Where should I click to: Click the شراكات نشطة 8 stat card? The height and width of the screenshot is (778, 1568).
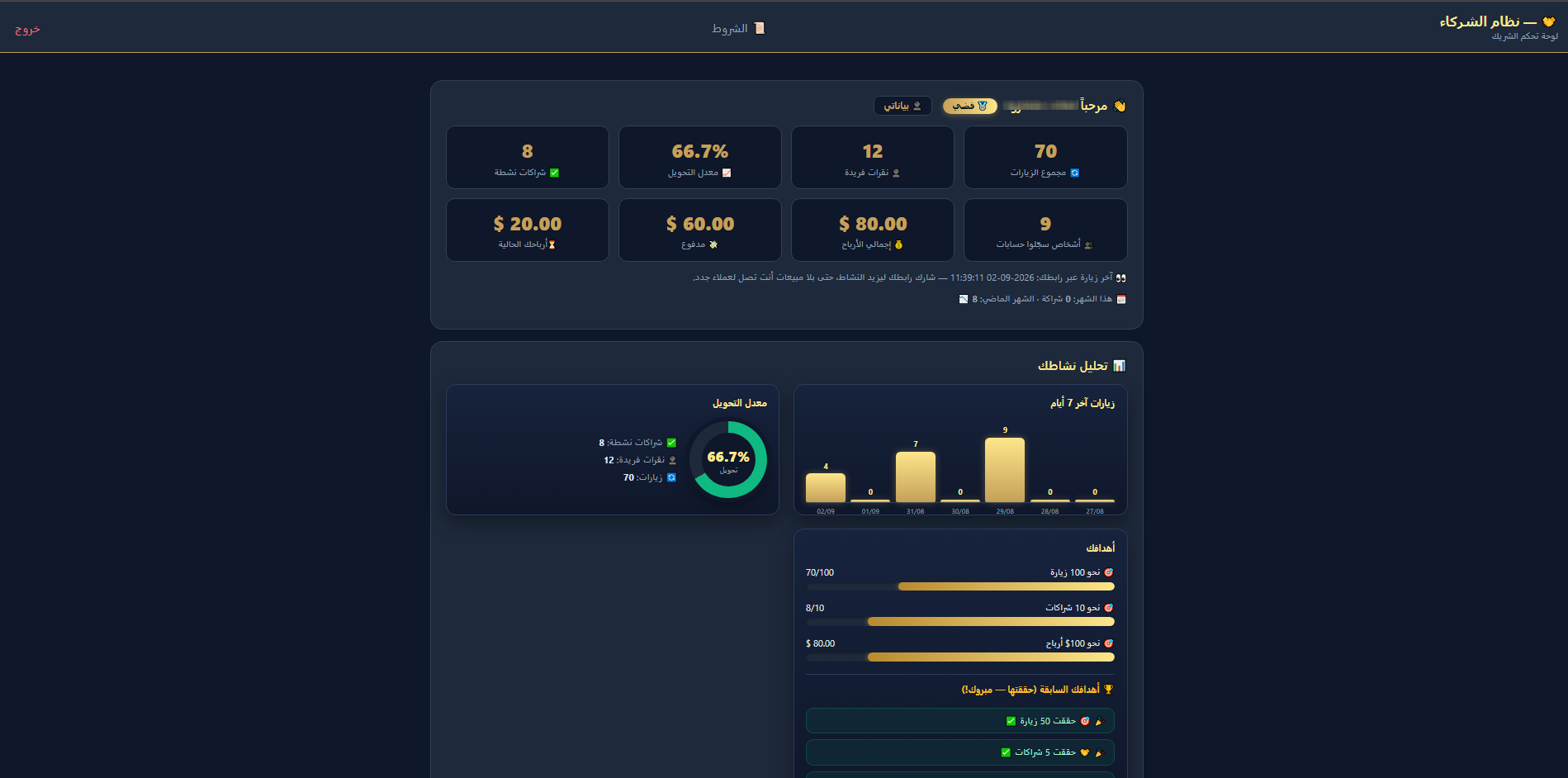[x=528, y=157]
